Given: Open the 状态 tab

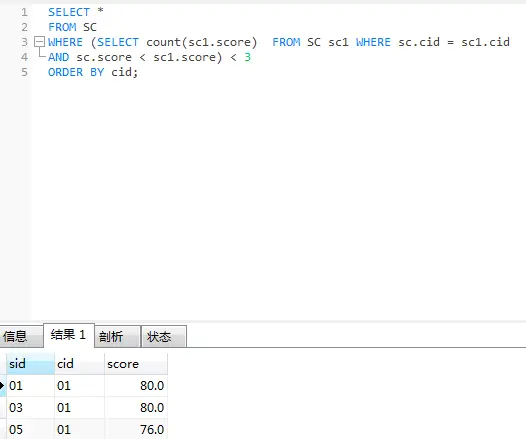Looking at the screenshot, I should tap(164, 336).
